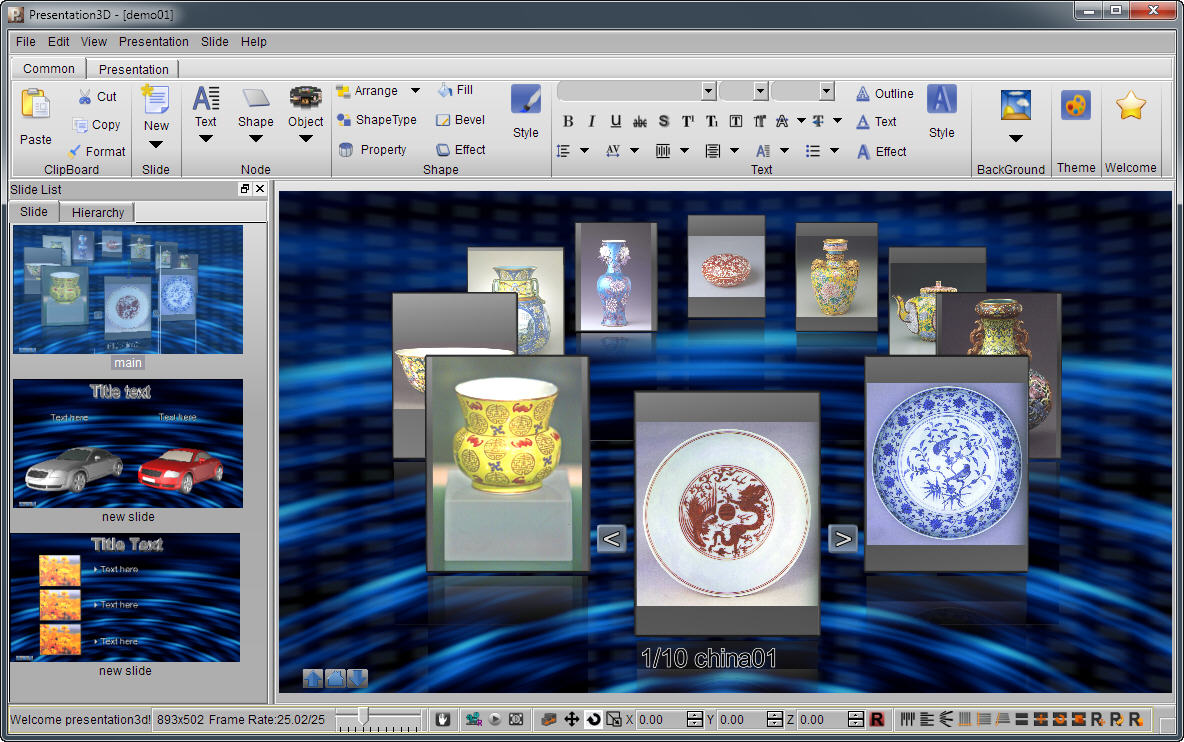
Task: Switch to the Hierarchy tab
Action: [97, 212]
